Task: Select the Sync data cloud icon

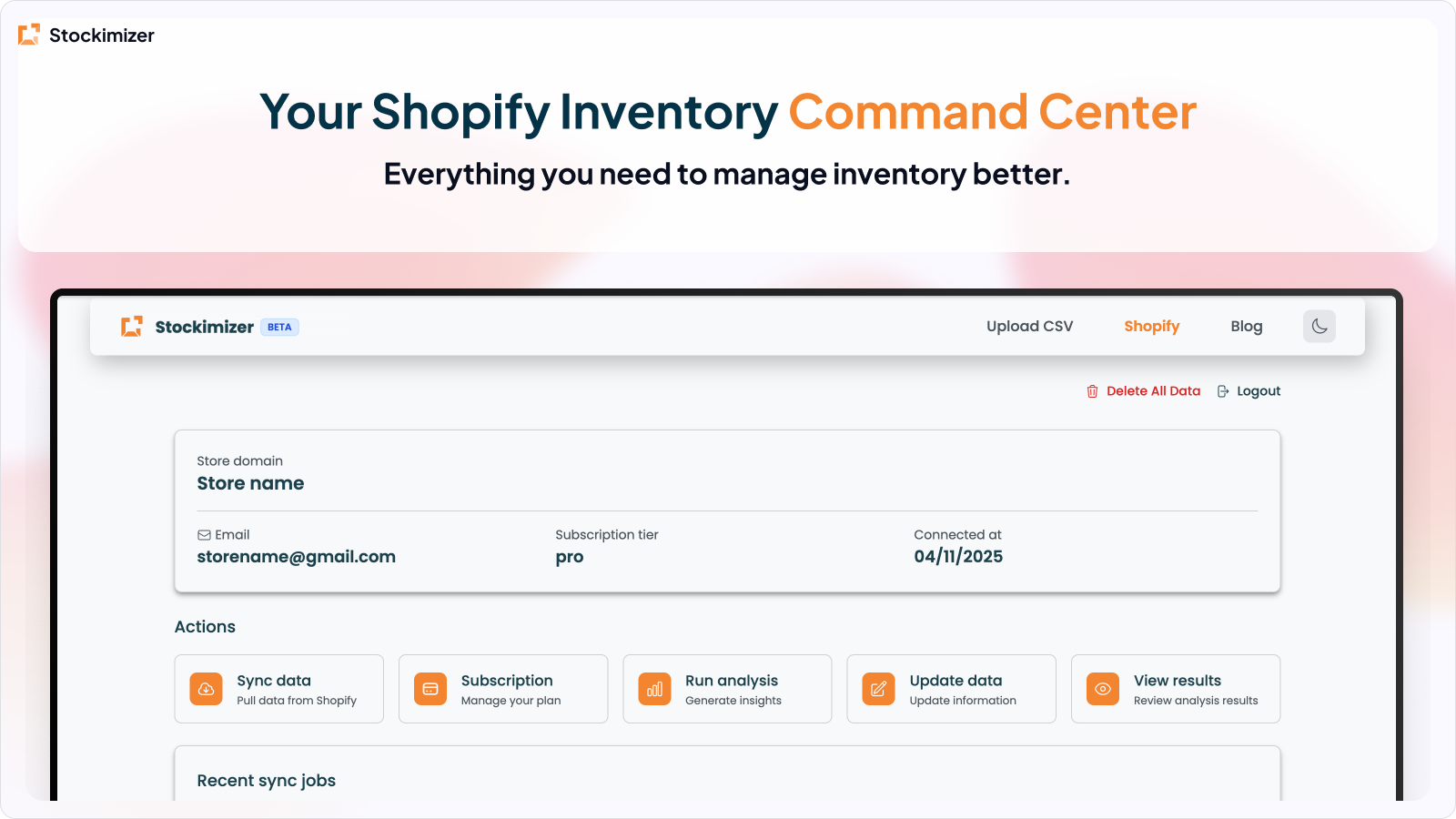Action: (206, 689)
